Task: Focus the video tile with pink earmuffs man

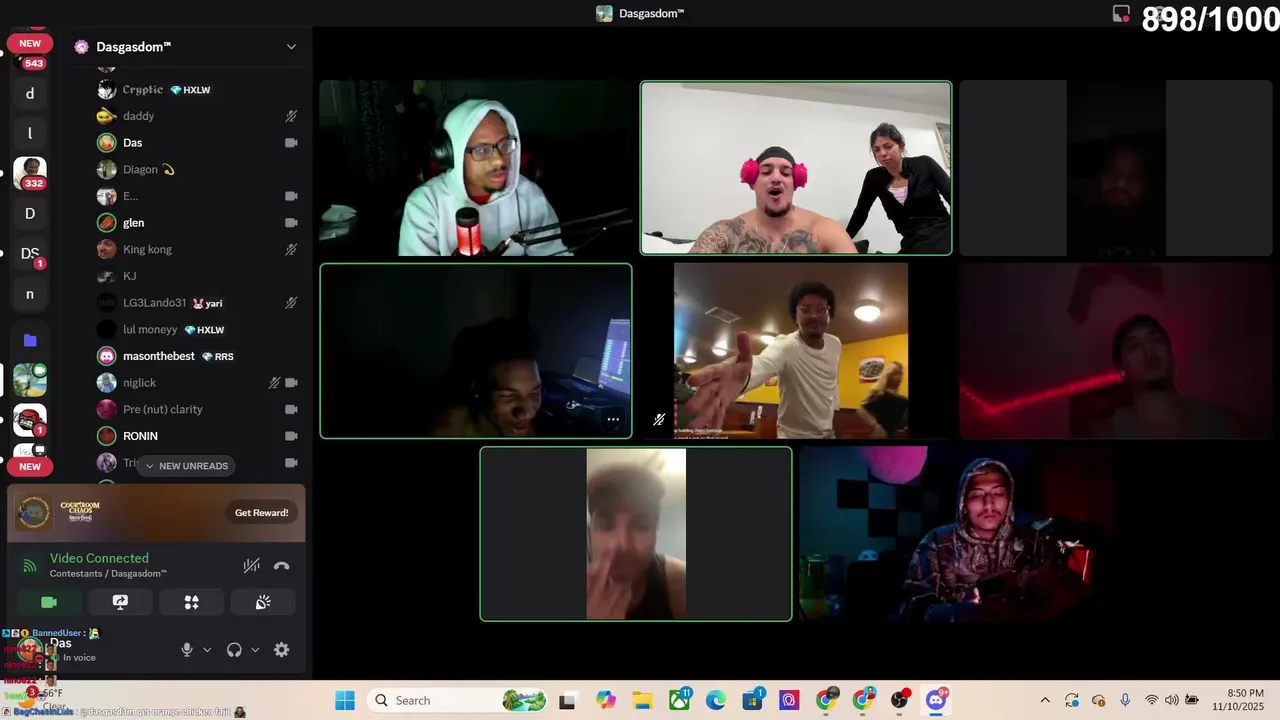Action: click(x=796, y=168)
